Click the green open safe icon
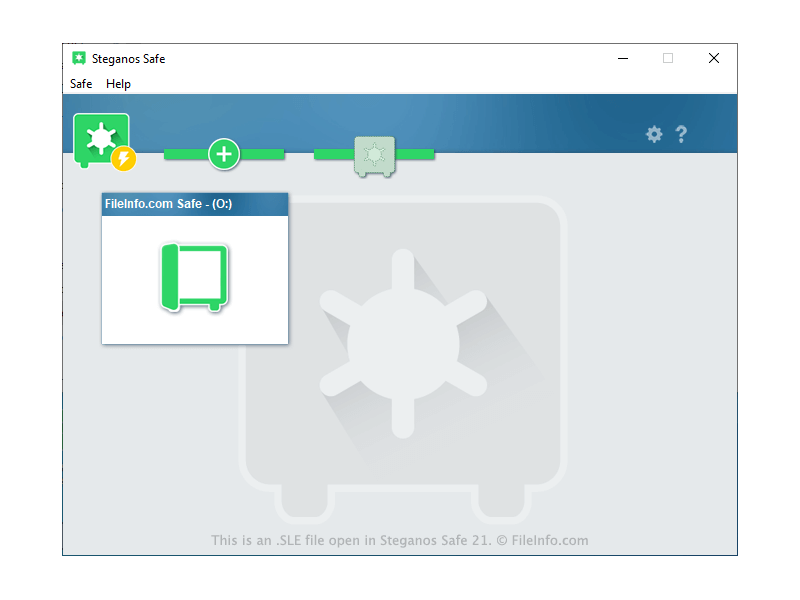Image resolution: width=800 pixels, height=600 pixels. tap(194, 277)
